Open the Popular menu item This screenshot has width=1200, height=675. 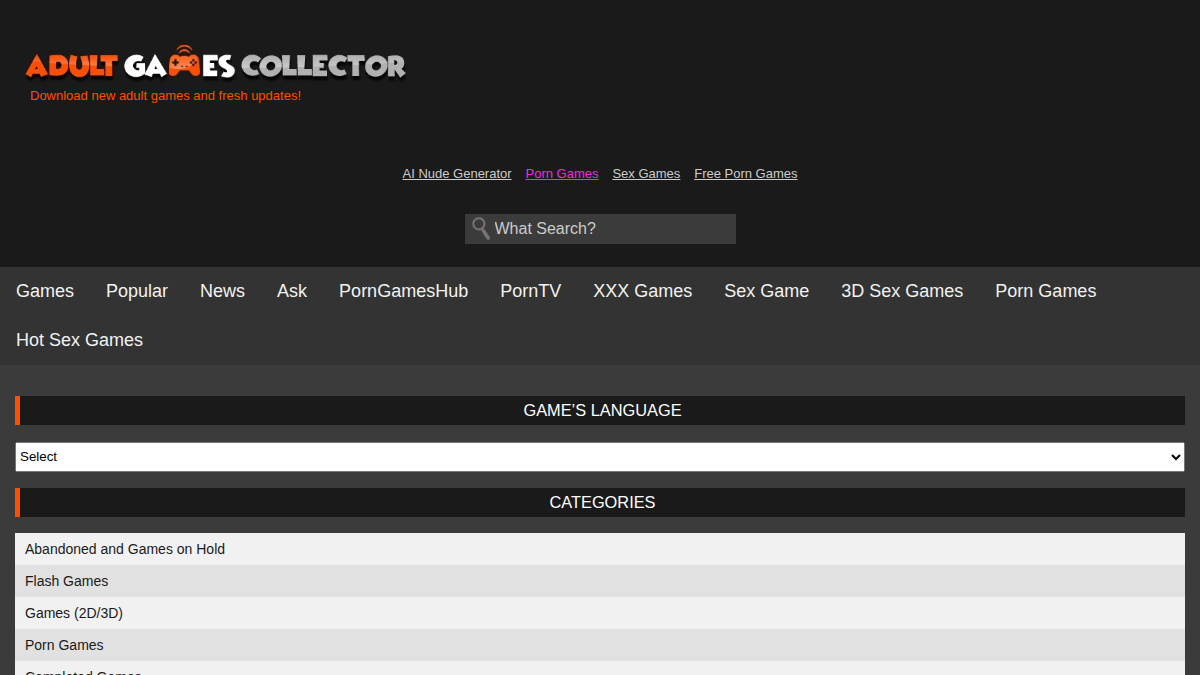tap(137, 291)
